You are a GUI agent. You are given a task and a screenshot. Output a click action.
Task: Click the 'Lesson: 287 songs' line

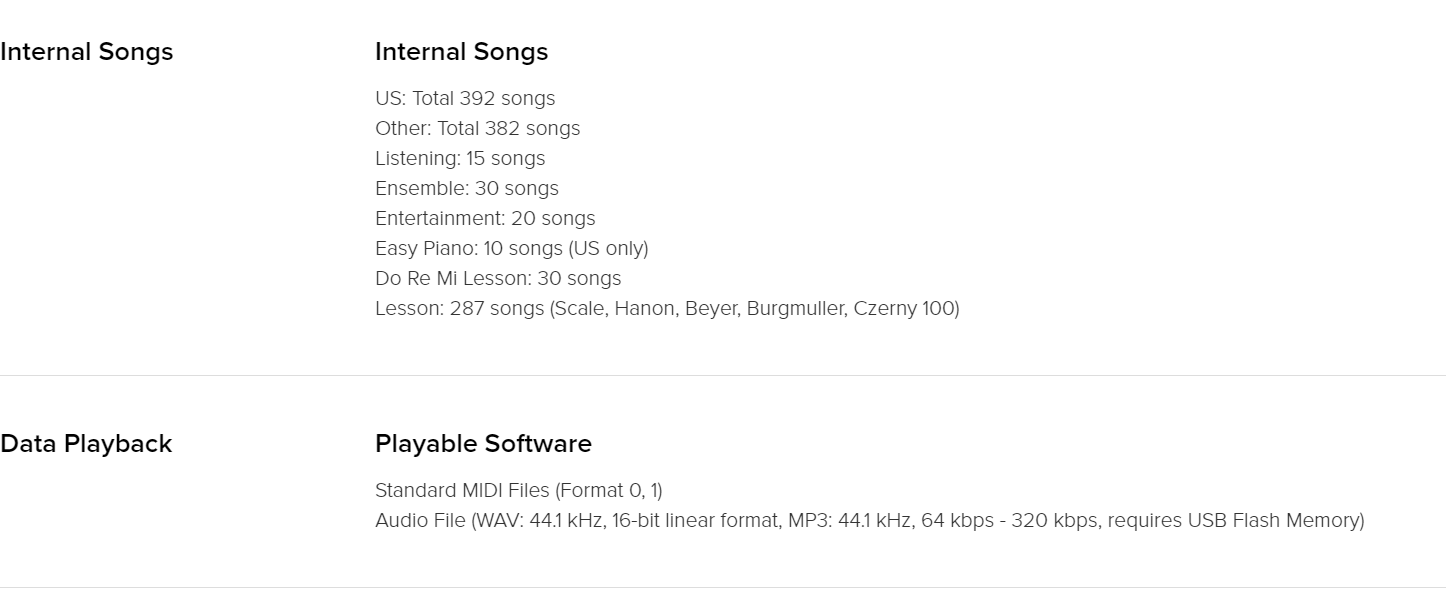[667, 308]
